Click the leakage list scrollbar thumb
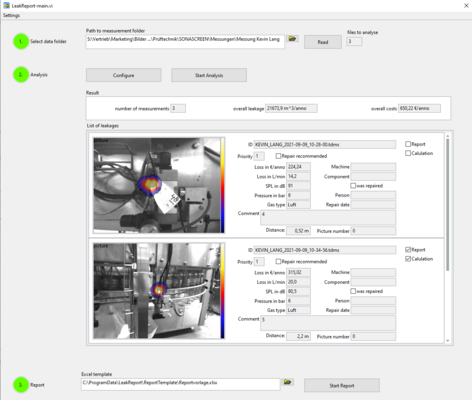Viewport: 472px width, 400px height. coord(448,204)
